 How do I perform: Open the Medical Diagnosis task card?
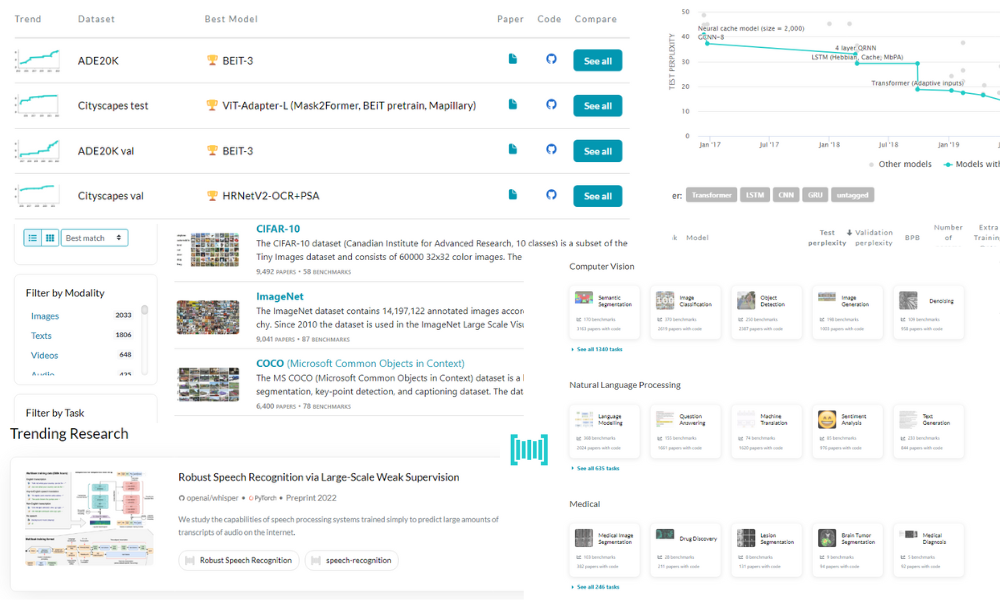pyautogui.click(x=929, y=550)
